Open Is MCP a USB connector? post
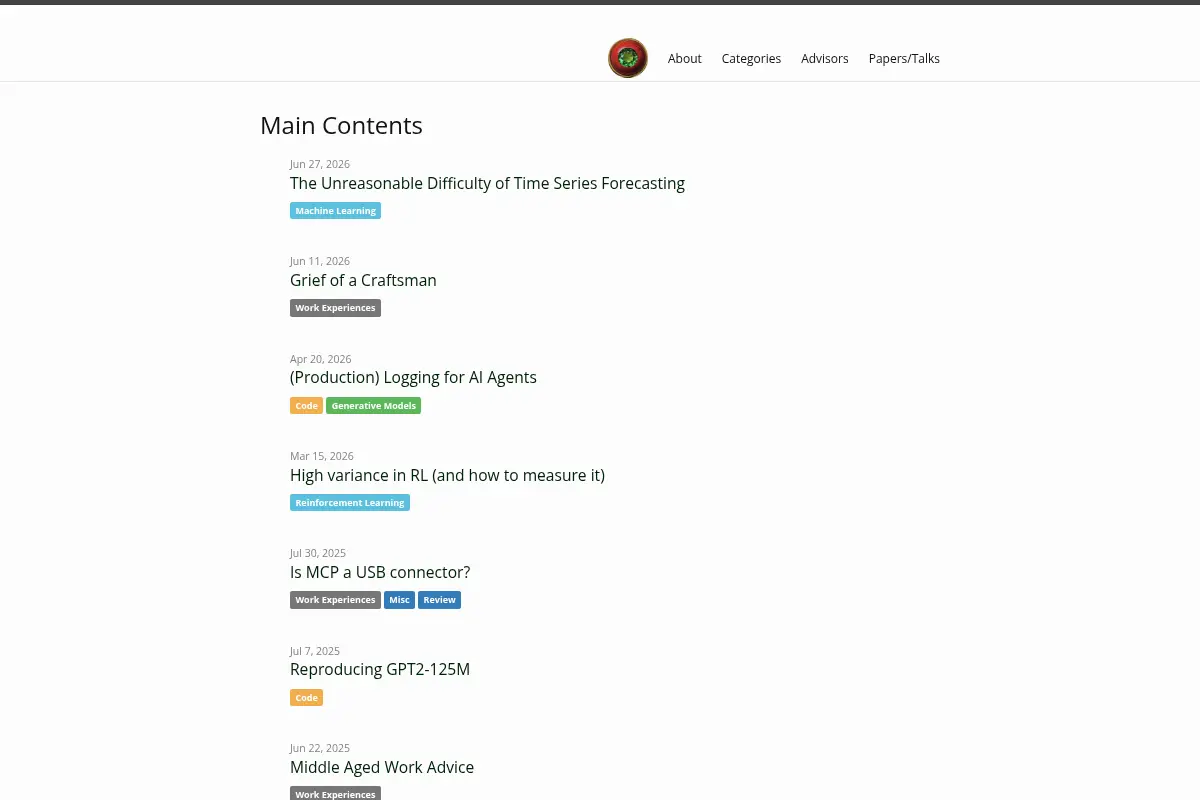This screenshot has height=800, width=1200. pos(380,572)
